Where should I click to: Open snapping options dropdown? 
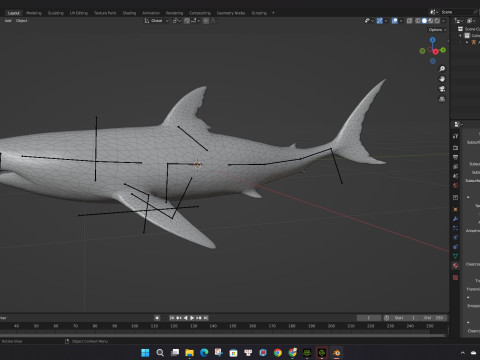point(195,21)
